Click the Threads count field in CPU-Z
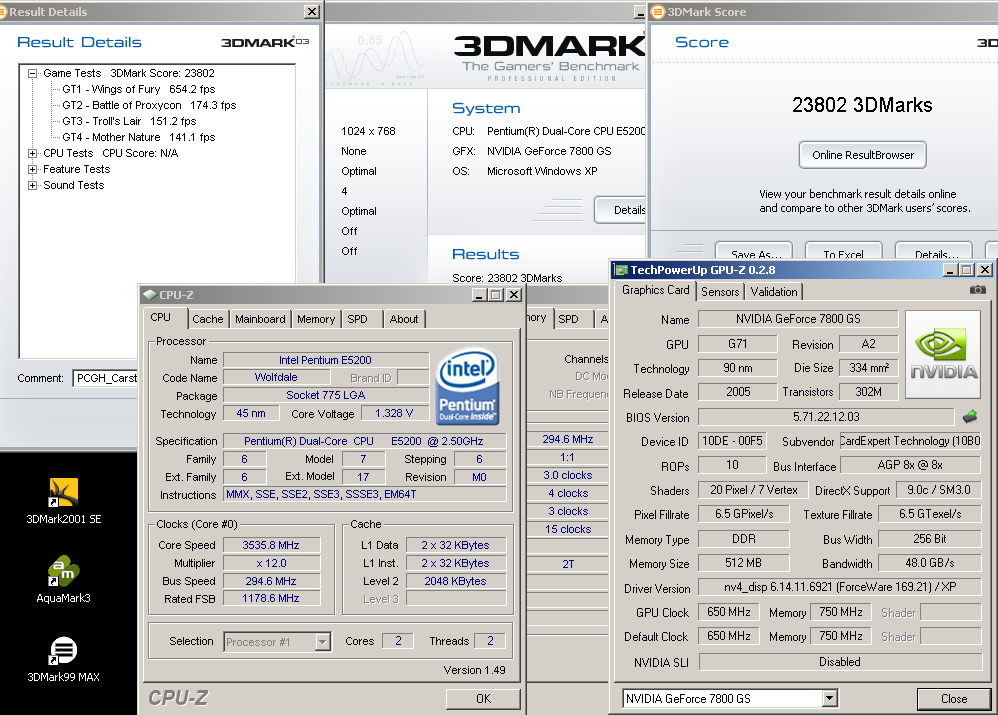Screen dimensions: 998x716 490,641
